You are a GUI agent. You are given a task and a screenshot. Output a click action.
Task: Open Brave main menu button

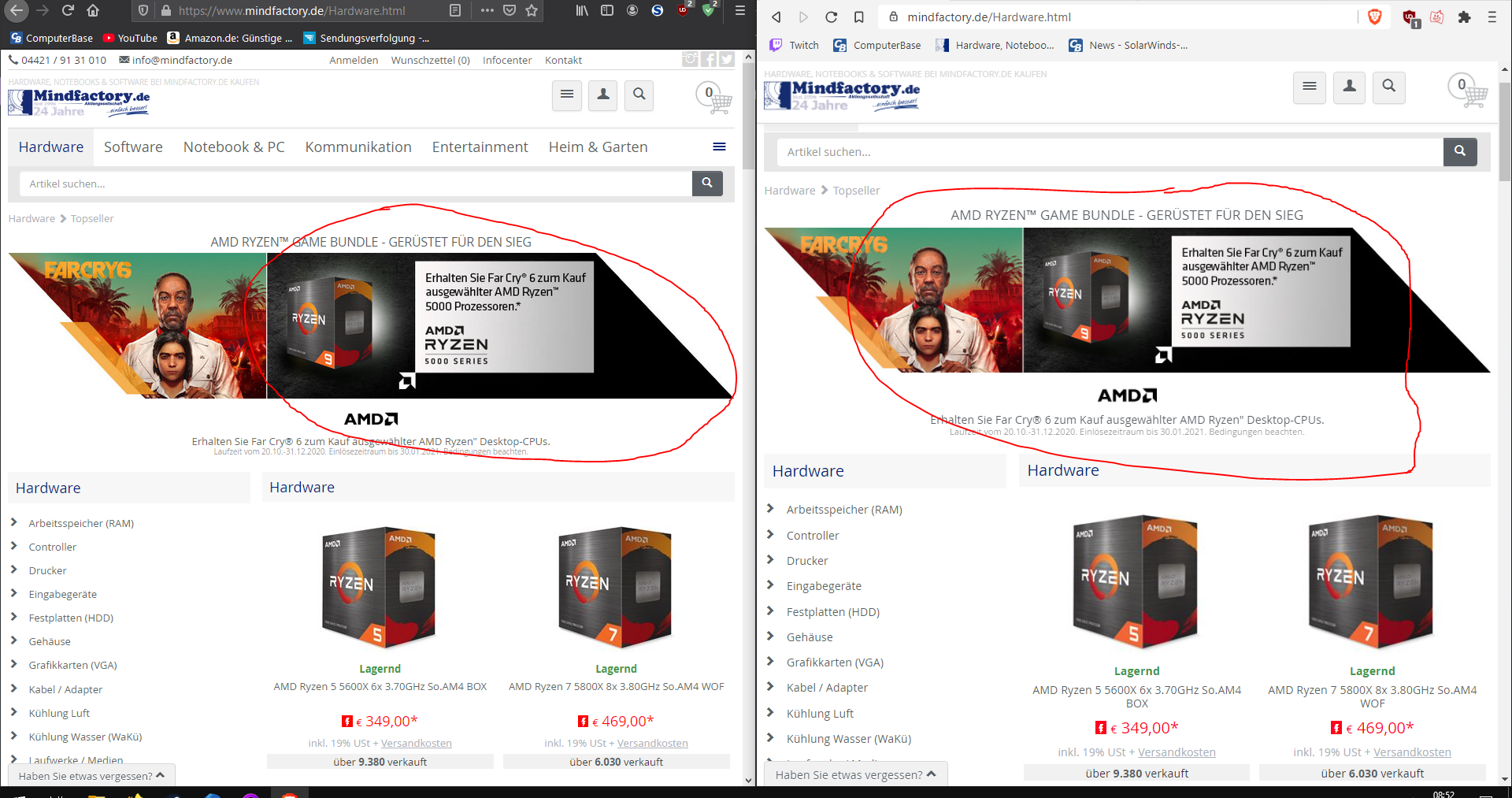click(1492, 17)
